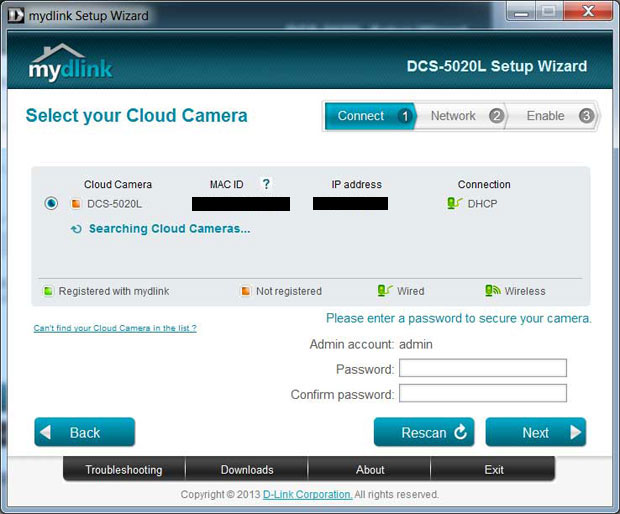
Task: Click the MAC ID column header
Action: [227, 184]
